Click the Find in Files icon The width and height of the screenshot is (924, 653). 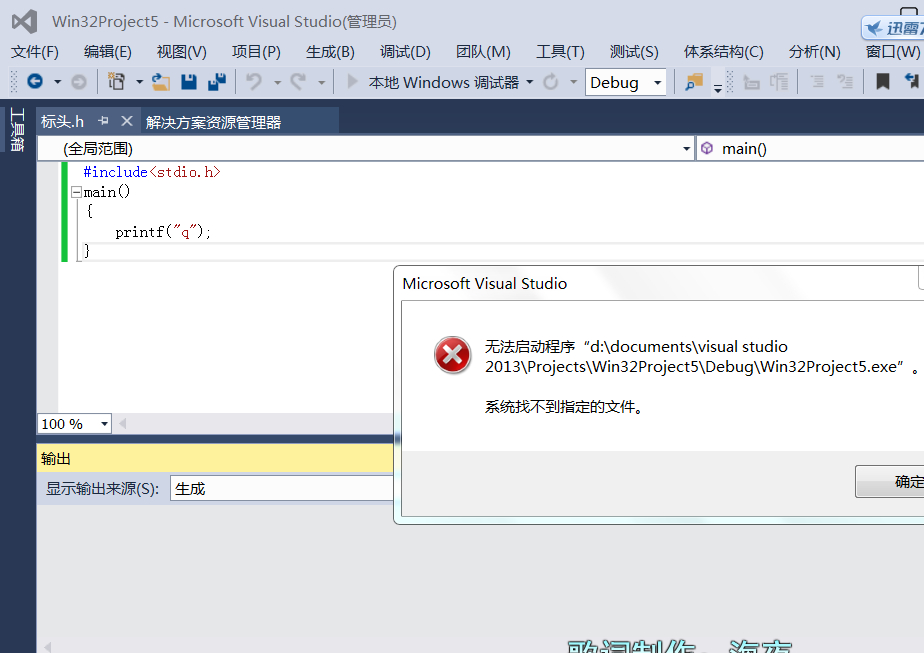(x=694, y=82)
